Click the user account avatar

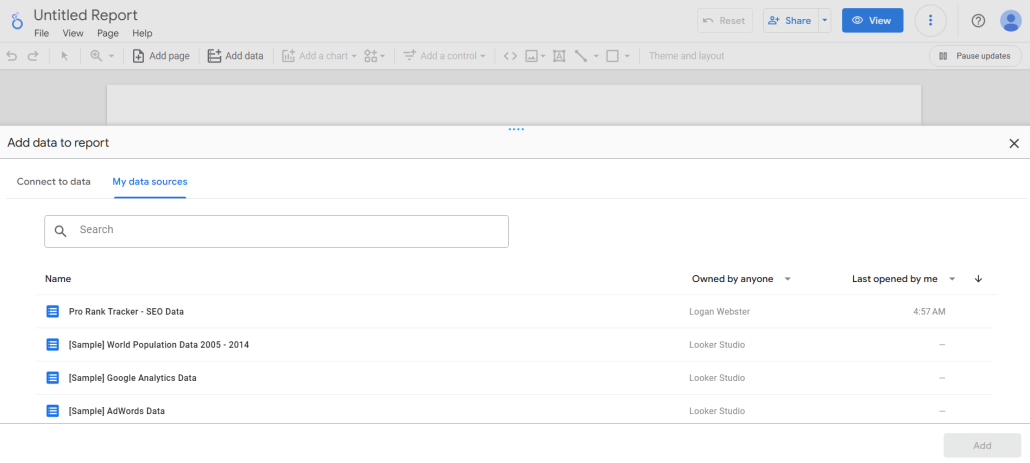pos(1011,21)
